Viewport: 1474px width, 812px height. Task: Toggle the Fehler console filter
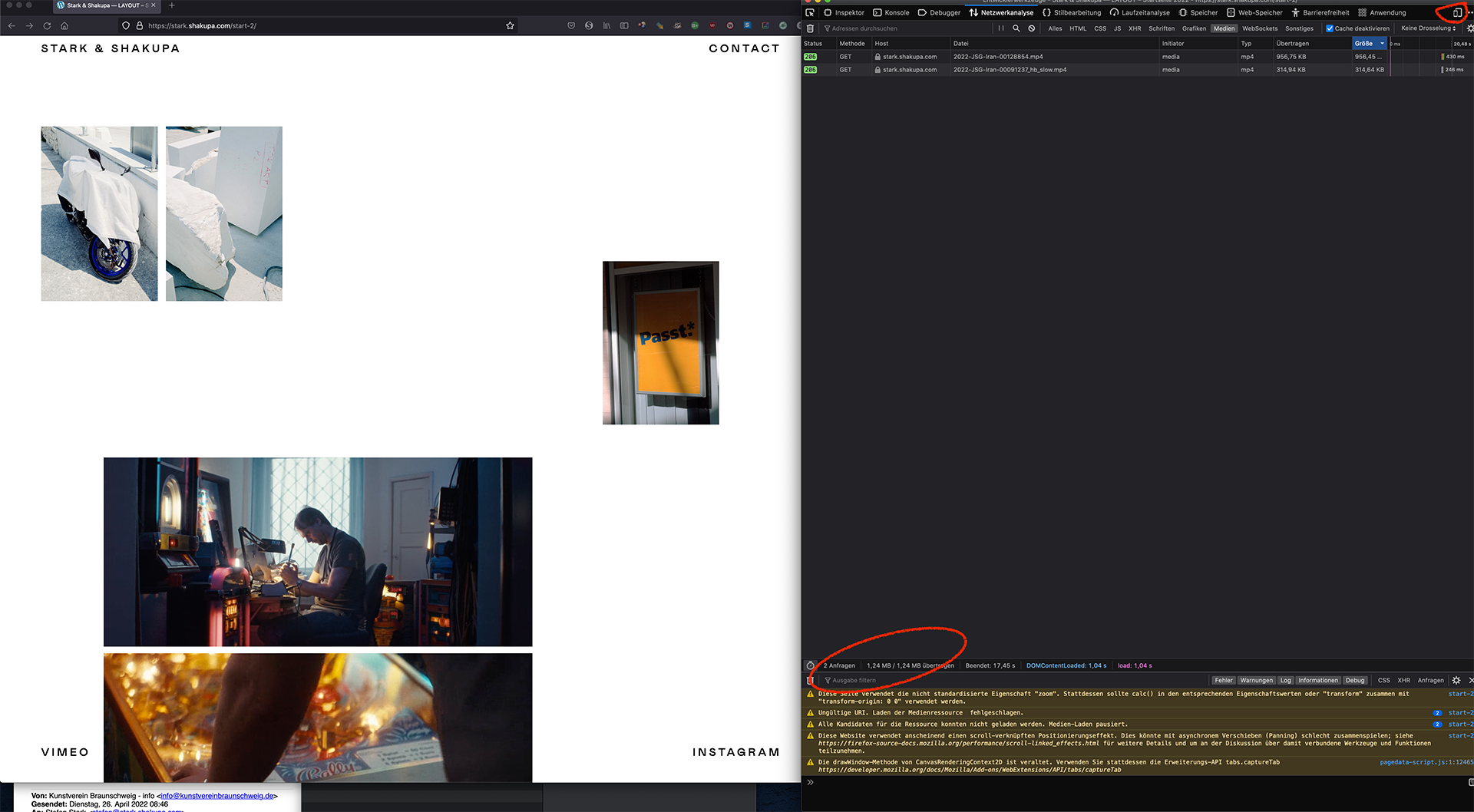1224,680
